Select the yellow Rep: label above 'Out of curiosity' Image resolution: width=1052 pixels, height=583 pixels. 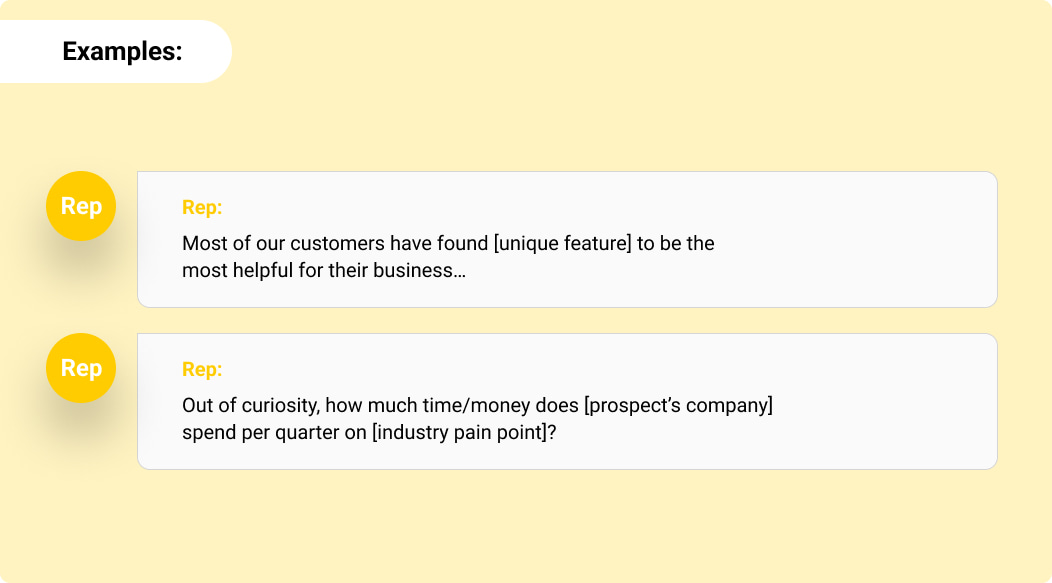(202, 370)
